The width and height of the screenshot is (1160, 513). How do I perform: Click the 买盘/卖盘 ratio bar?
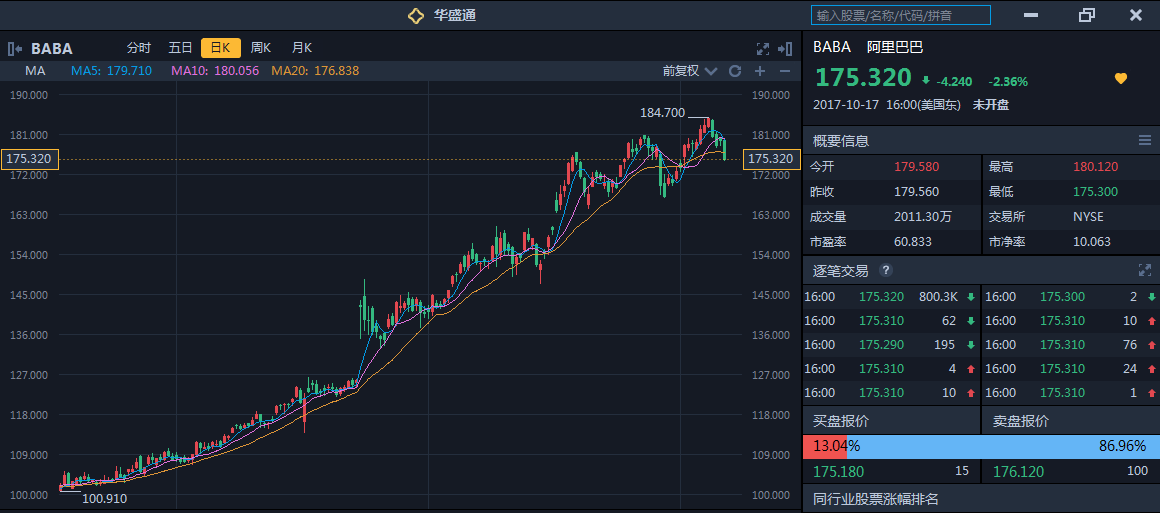[x=980, y=446]
